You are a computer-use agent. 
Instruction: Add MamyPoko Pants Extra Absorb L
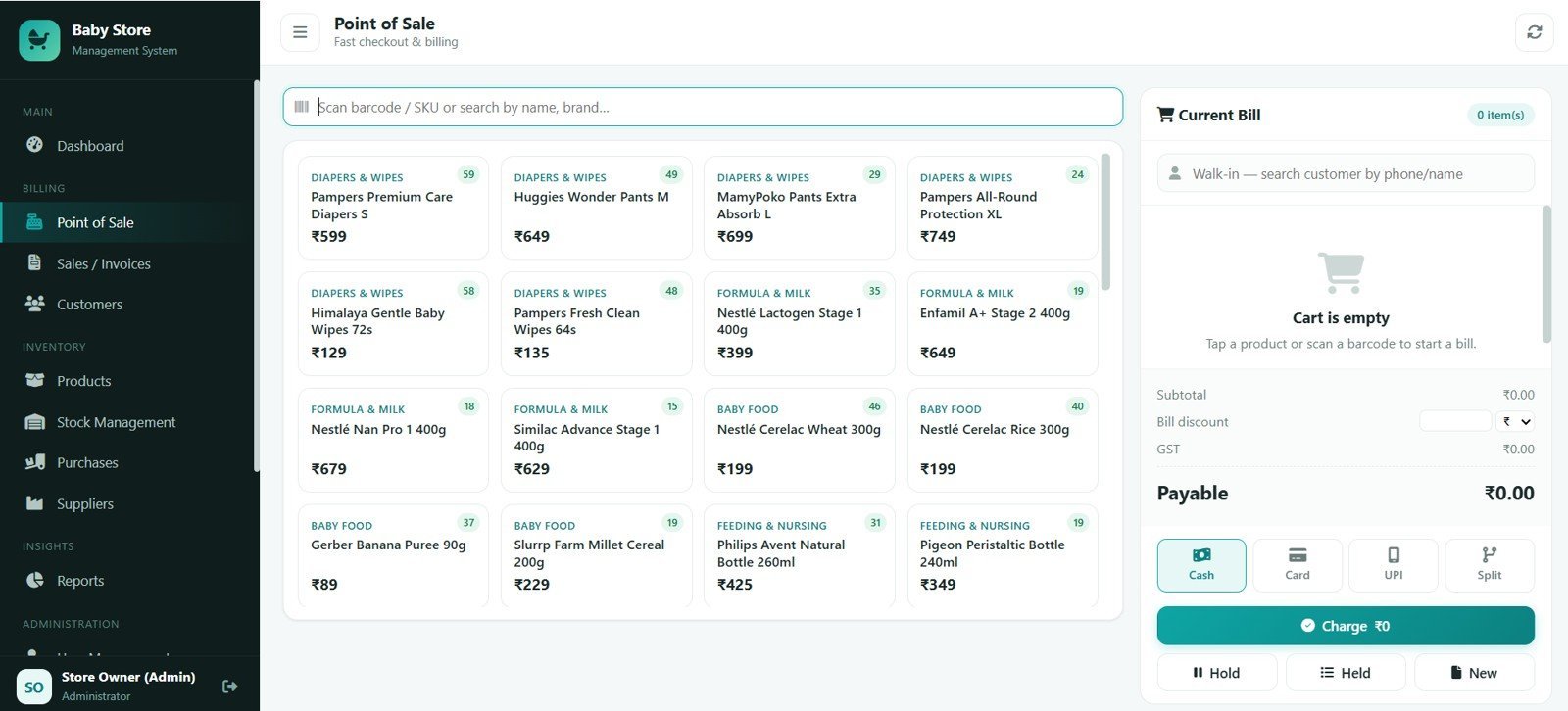pyautogui.click(x=799, y=208)
